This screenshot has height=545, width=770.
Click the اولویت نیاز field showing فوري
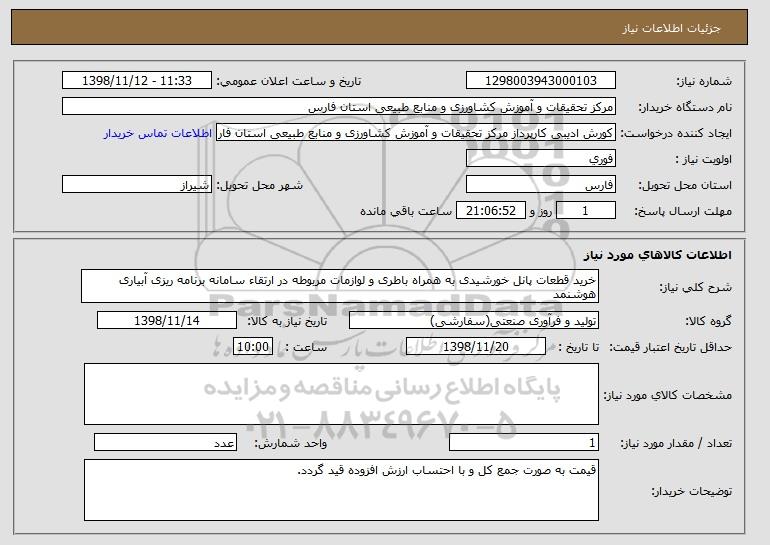541,159
